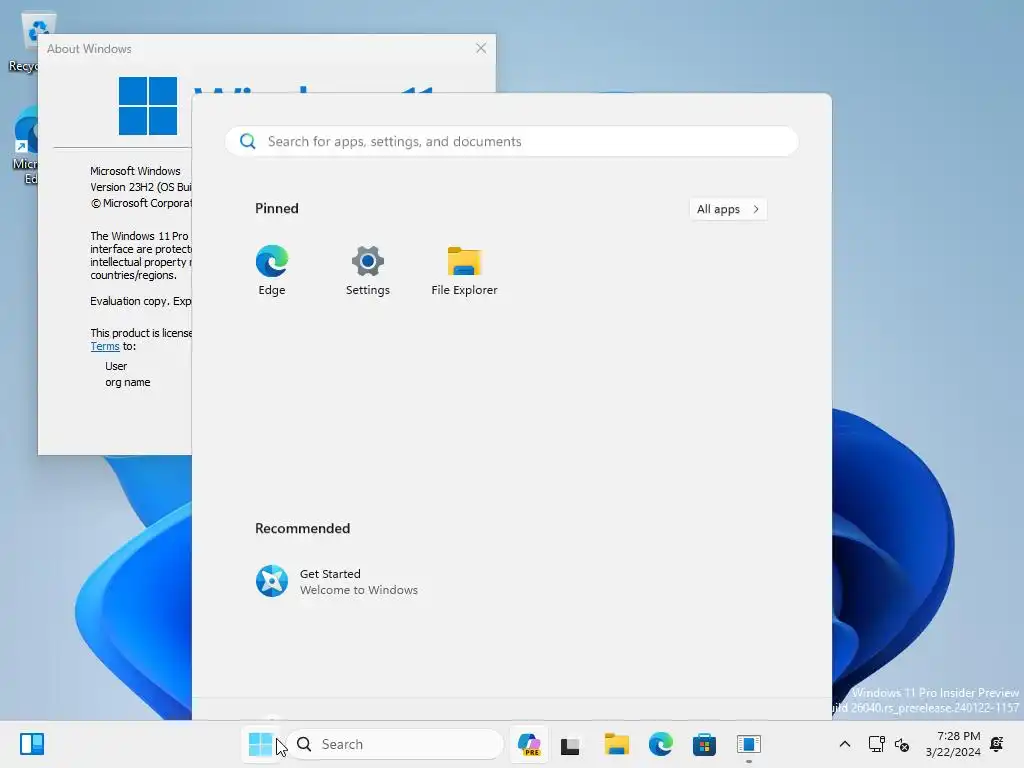
Task: Open the clock and date flyout
Action: [953, 744]
